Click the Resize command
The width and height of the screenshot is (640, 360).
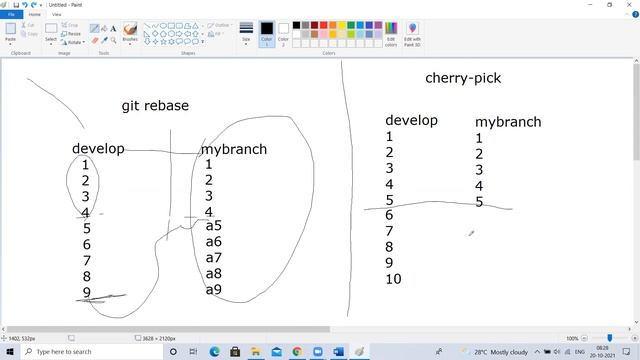pos(71,34)
